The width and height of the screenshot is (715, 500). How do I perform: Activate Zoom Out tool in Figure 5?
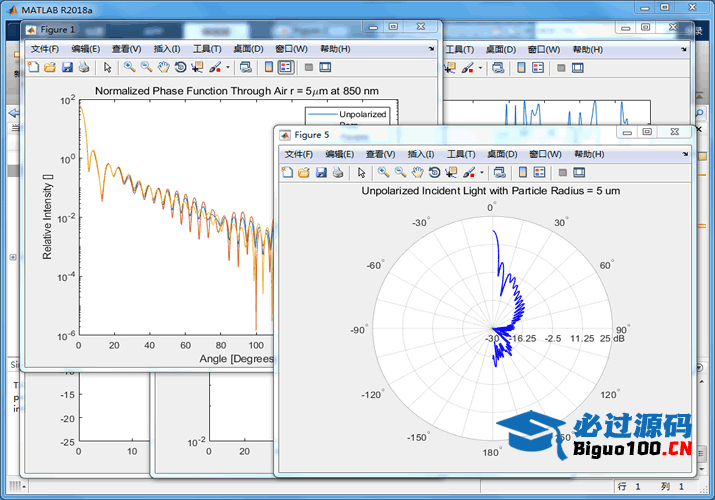pos(401,172)
